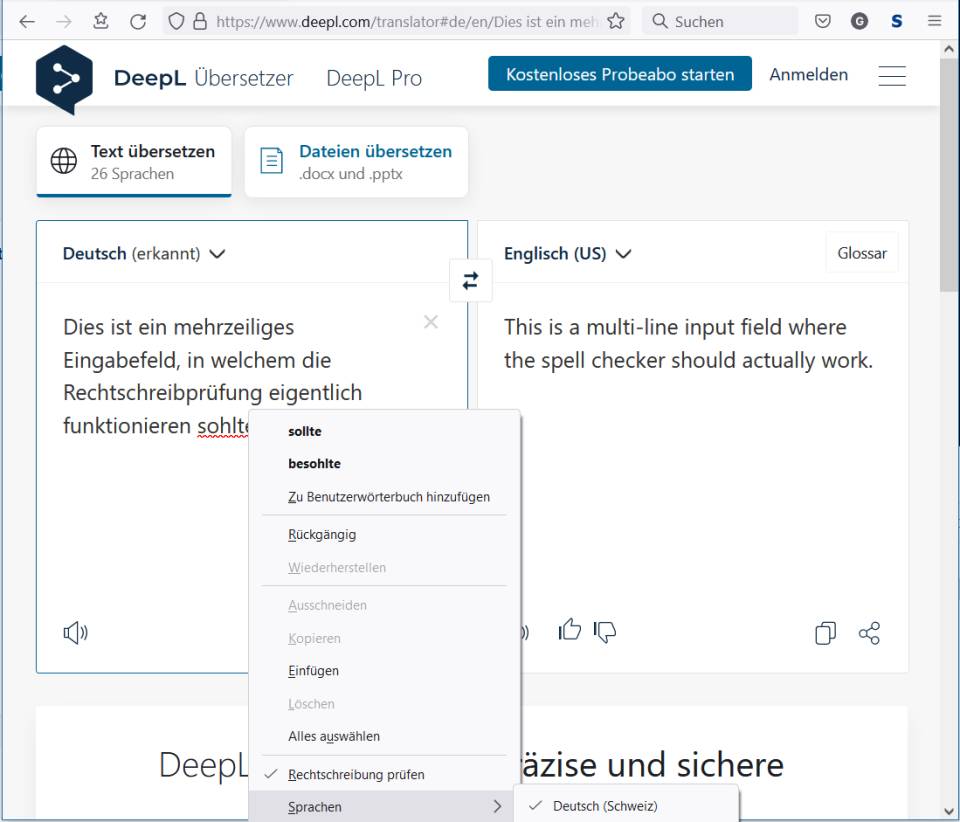Click Kostenloses Probeabo starten
The width and height of the screenshot is (960, 822).
(620, 73)
